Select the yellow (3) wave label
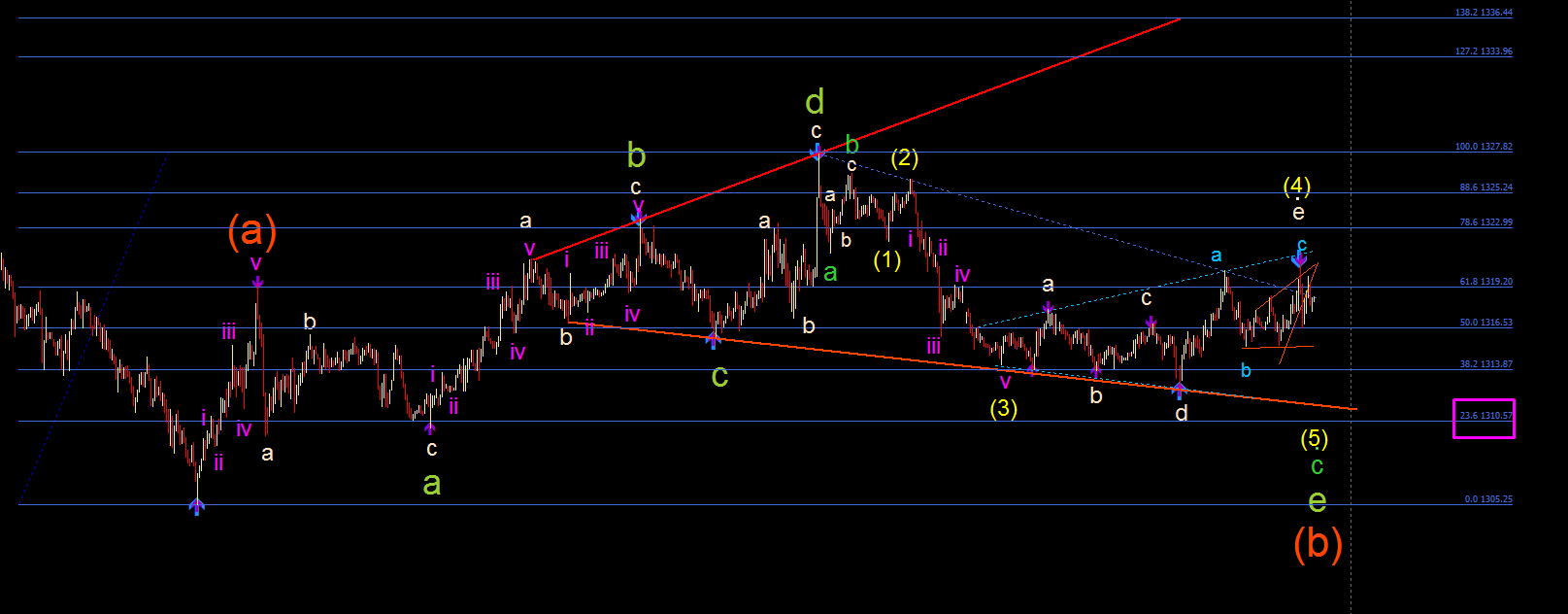Viewport: 1568px width, 614px height. 1004,408
